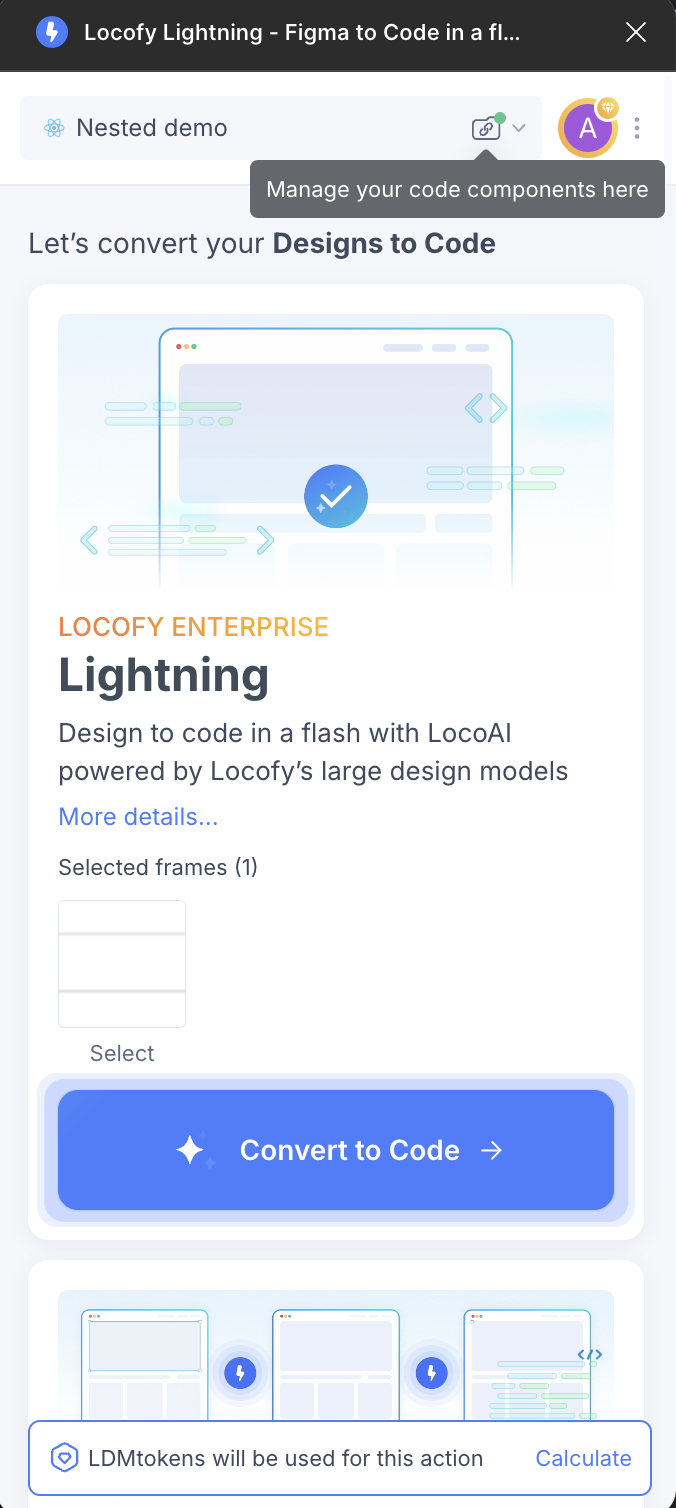Open the account avatar labeled A
The image size is (676, 1508).
click(x=587, y=129)
